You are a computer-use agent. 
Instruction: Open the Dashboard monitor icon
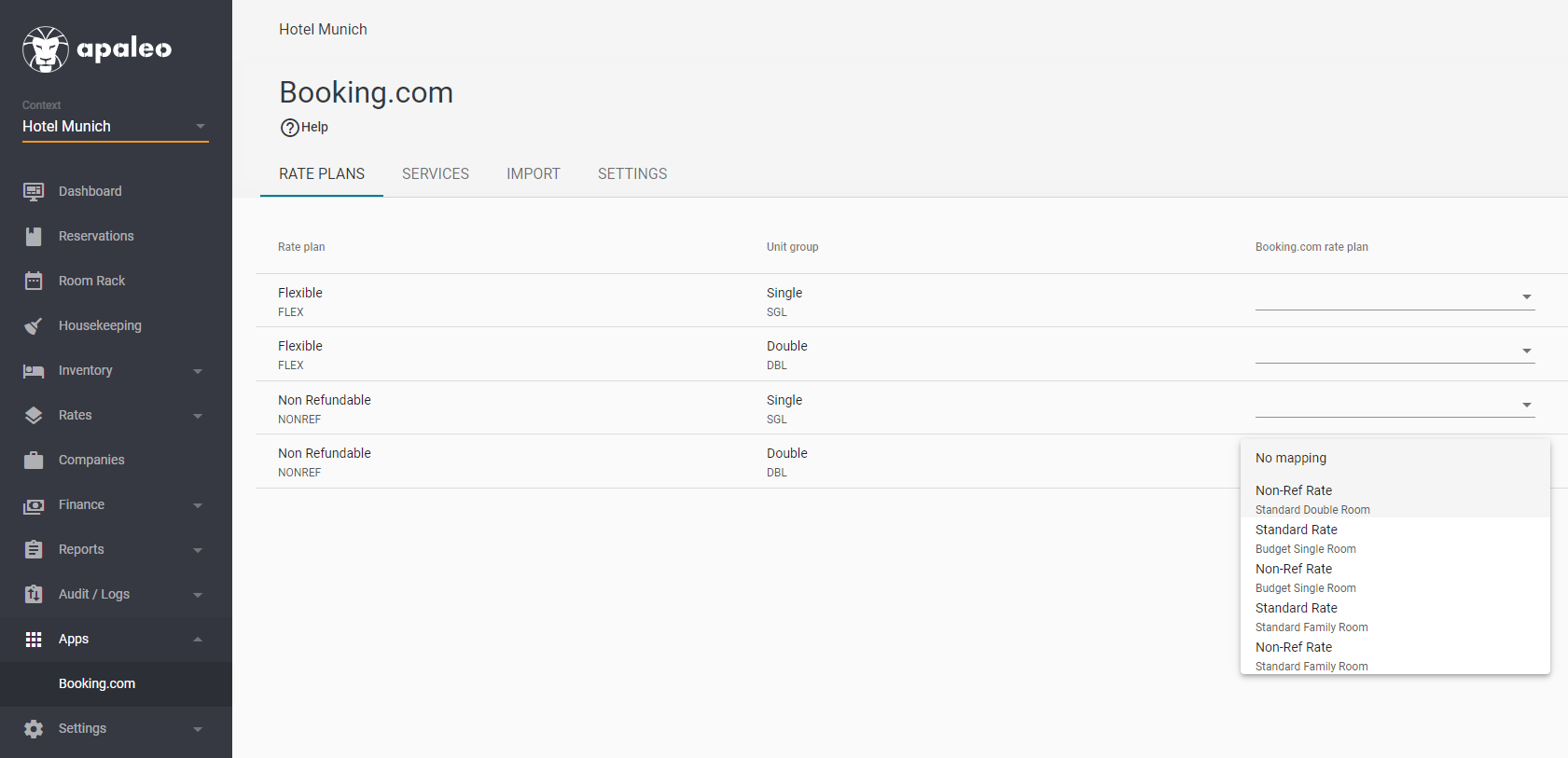(x=34, y=191)
